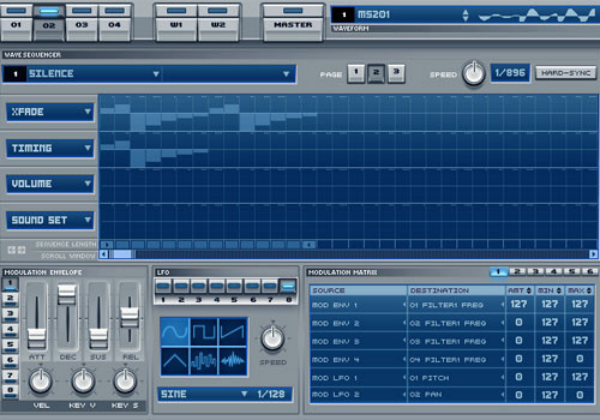Toggle the HARD-SYNC button
This screenshot has height=420, width=600.
566,73
